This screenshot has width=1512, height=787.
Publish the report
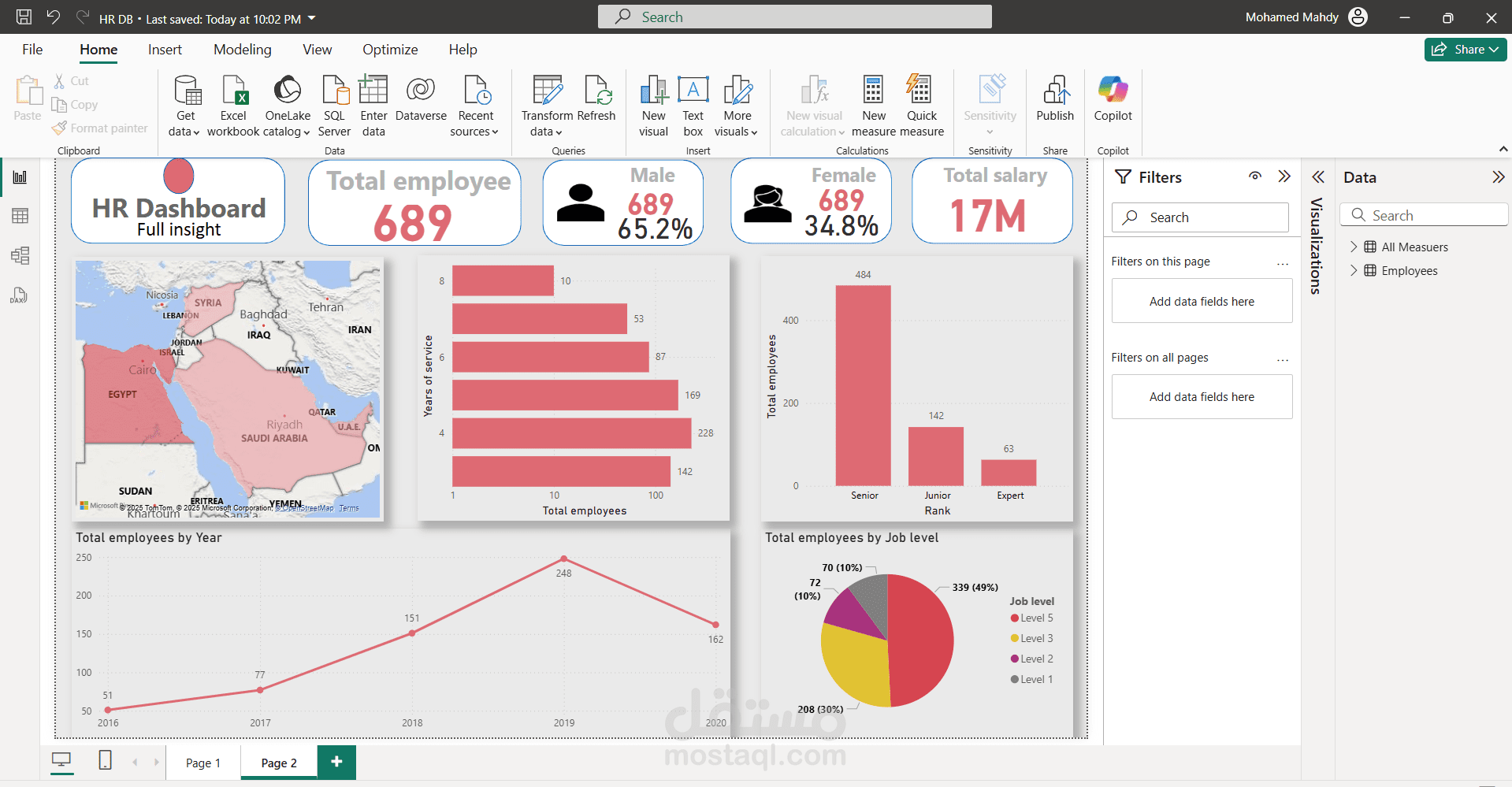[1055, 99]
